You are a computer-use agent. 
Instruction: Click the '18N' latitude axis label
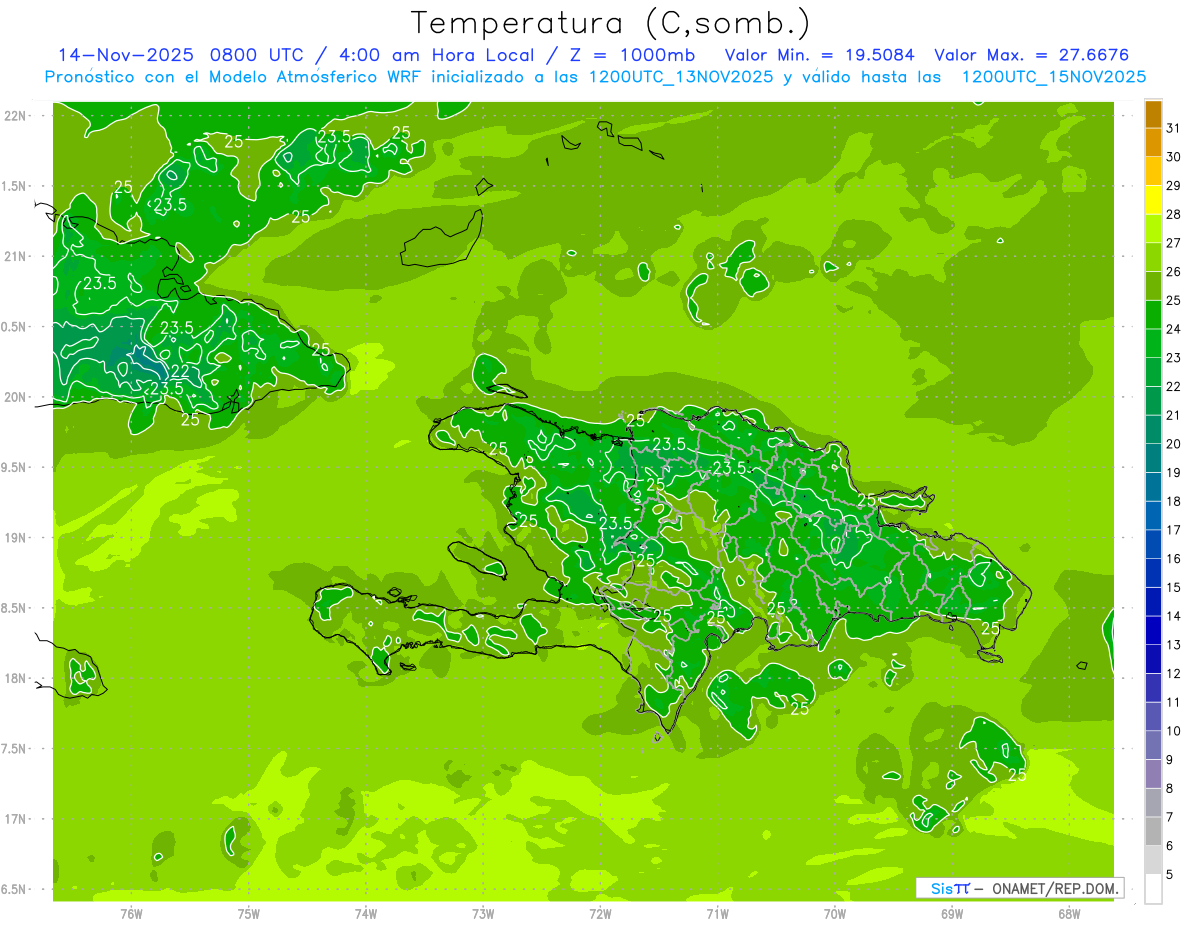[16, 679]
